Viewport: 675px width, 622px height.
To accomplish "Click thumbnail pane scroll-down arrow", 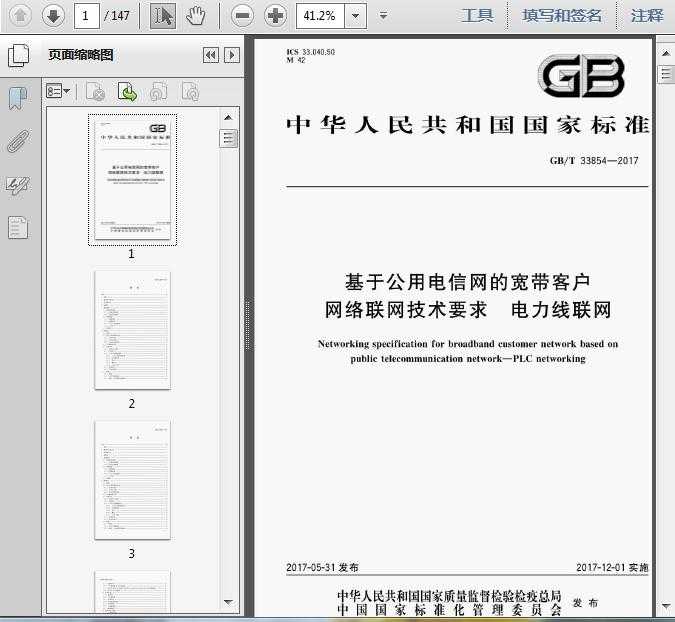I will pos(228,602).
